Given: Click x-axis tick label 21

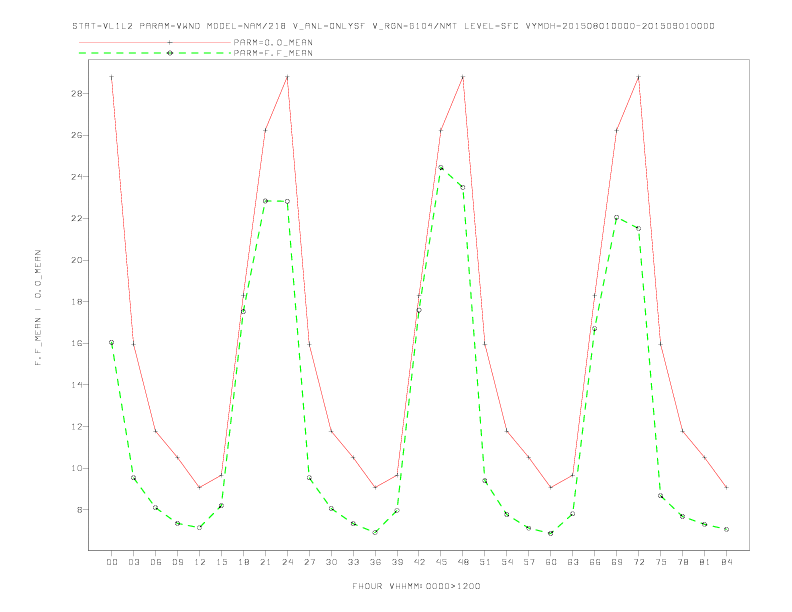Looking at the screenshot, I should coord(265,562).
